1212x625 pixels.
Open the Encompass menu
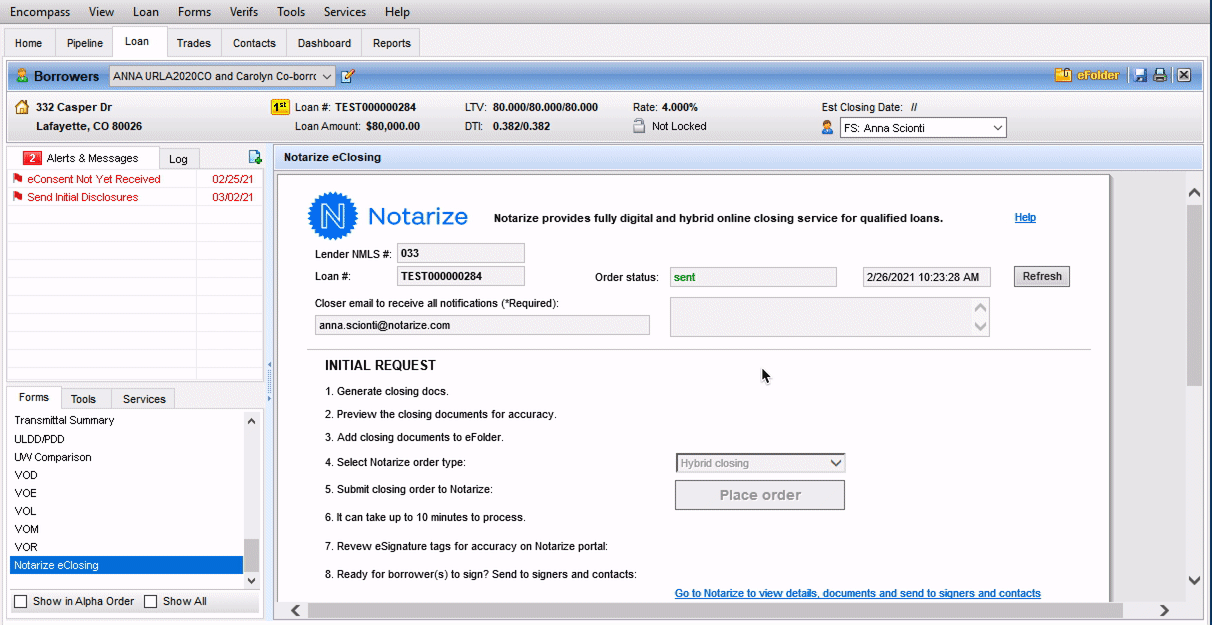(x=40, y=12)
